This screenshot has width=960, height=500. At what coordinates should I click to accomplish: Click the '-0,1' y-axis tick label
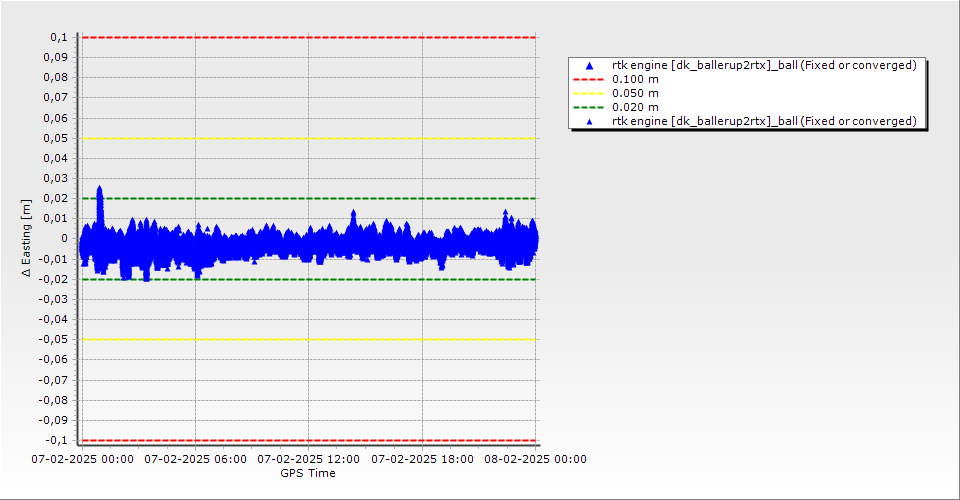tap(58, 440)
